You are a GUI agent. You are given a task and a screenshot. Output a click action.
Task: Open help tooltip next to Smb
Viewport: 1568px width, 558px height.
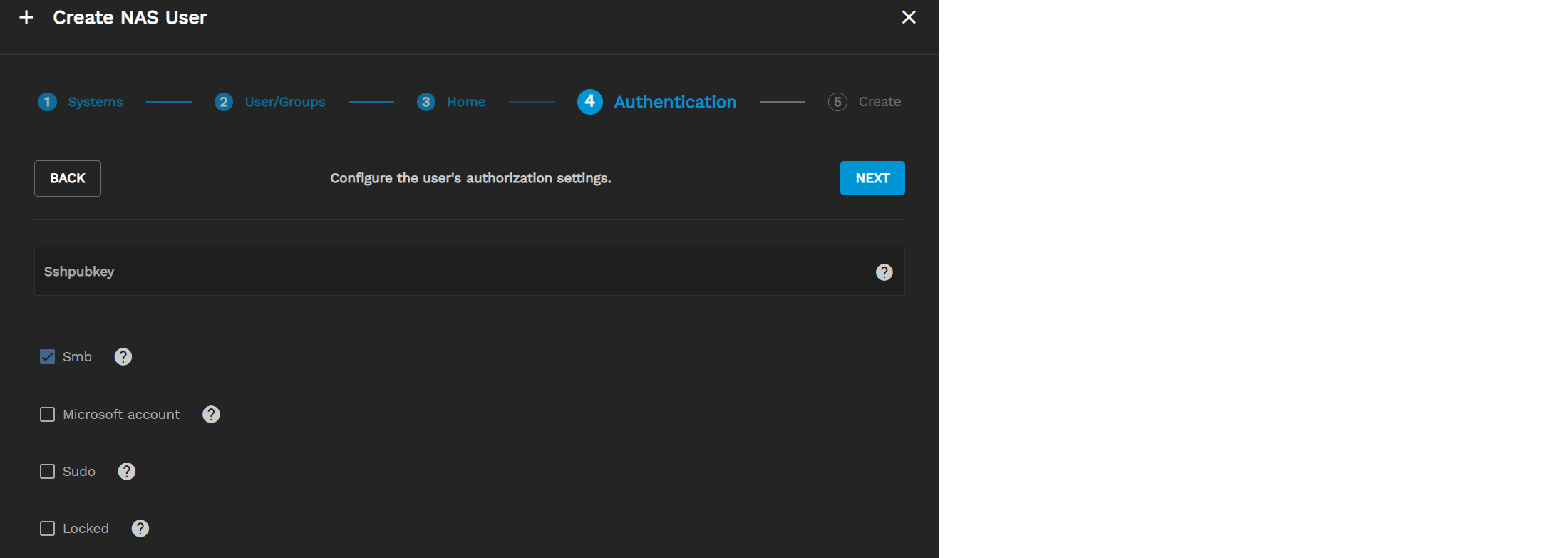pyautogui.click(x=123, y=357)
